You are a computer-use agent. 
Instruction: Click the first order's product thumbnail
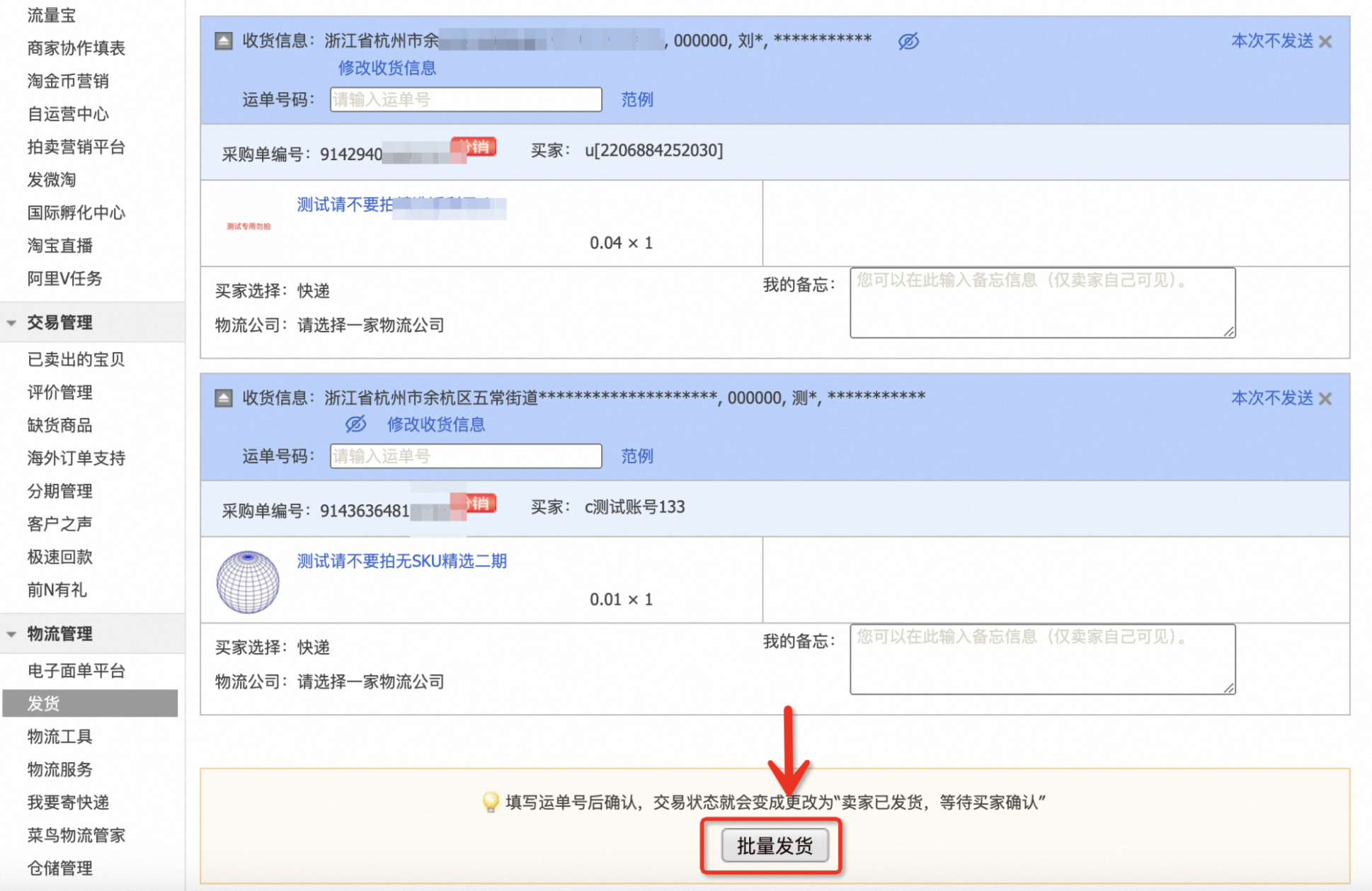(x=248, y=226)
